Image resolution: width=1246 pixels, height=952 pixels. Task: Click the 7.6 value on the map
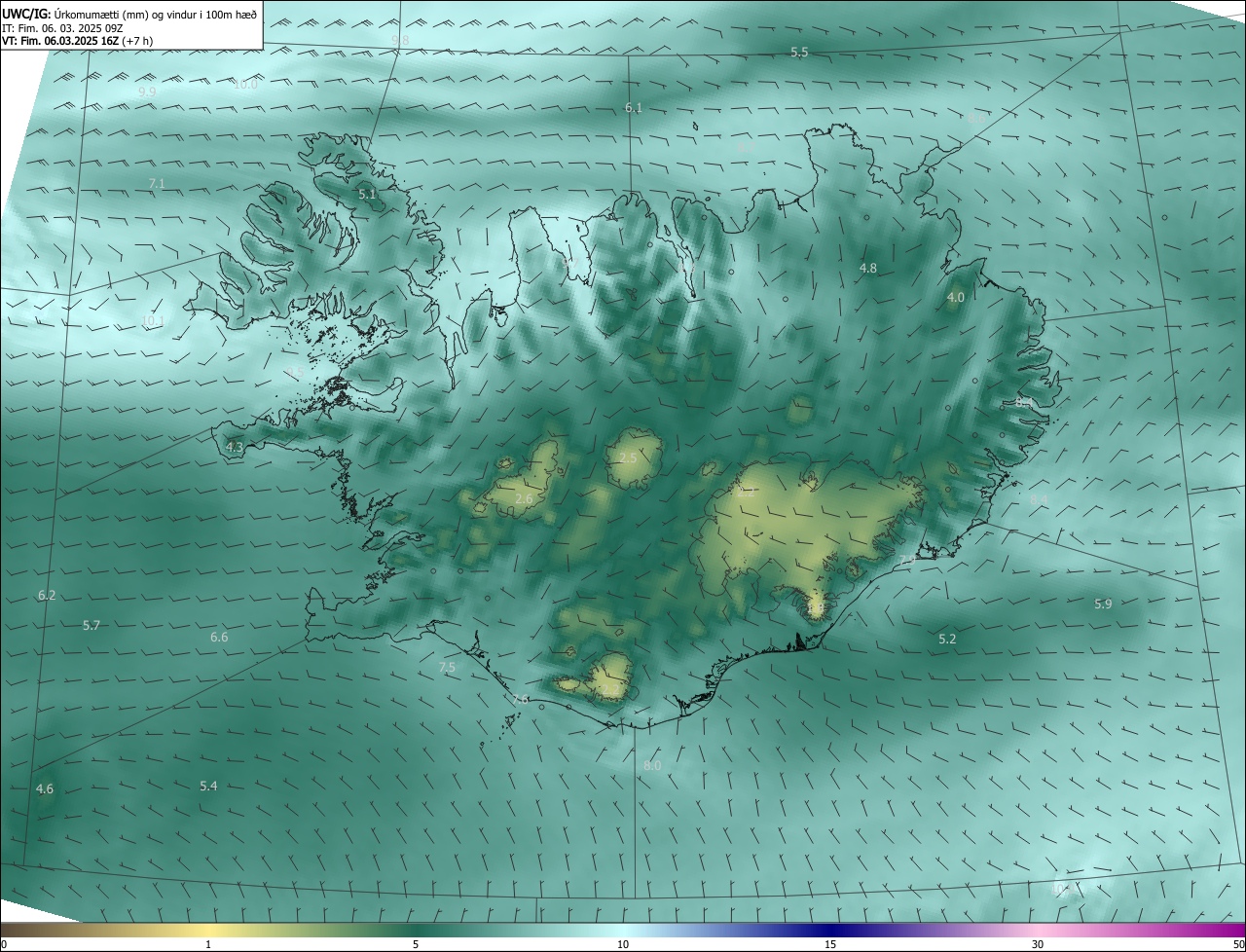[x=521, y=700]
